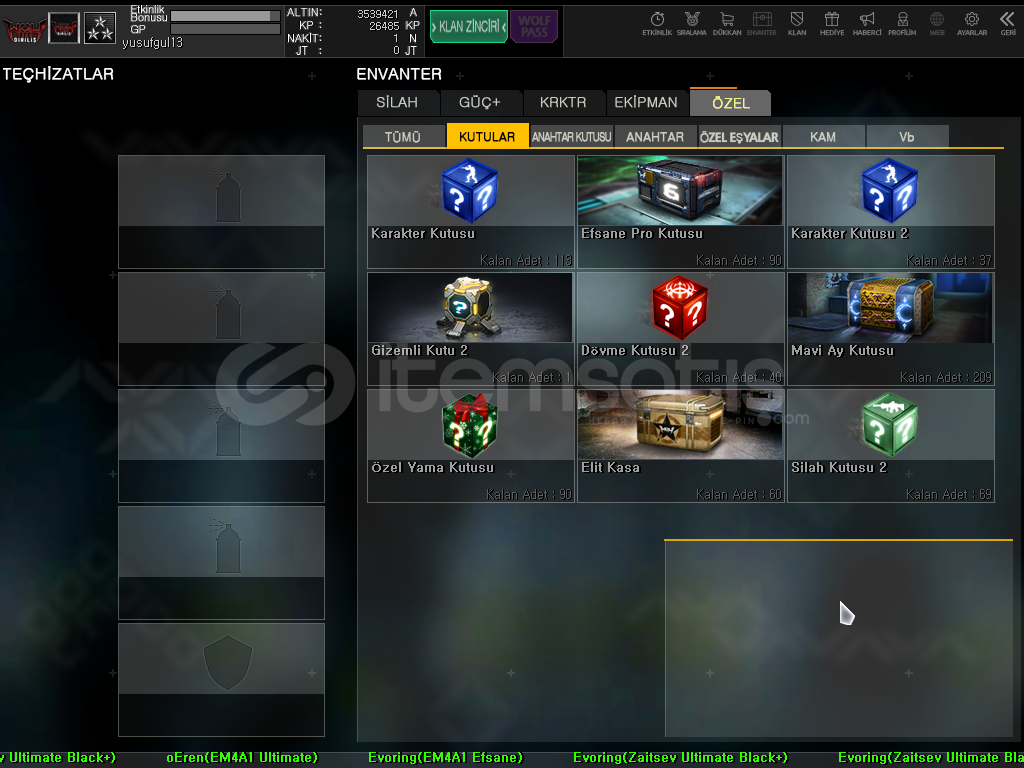Go back with the Geri arrow icon
This screenshot has height=768, width=1024.
(x=1008, y=24)
